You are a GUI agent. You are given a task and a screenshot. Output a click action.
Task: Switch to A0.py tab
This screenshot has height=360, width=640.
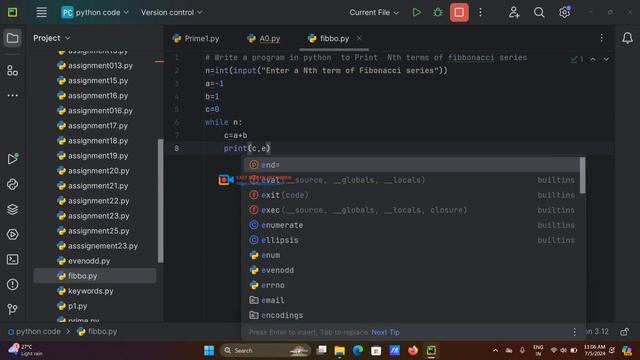(264, 38)
